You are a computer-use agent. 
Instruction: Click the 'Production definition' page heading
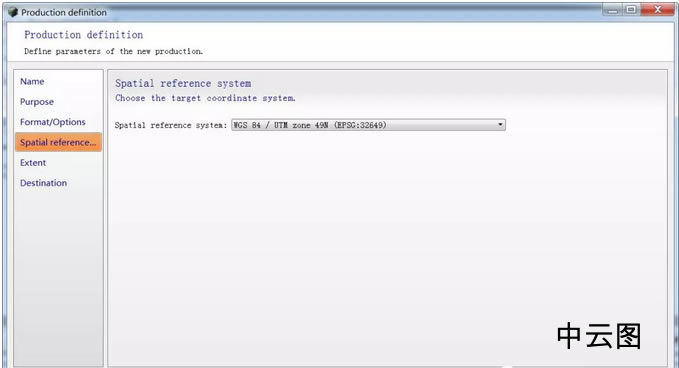(x=84, y=35)
